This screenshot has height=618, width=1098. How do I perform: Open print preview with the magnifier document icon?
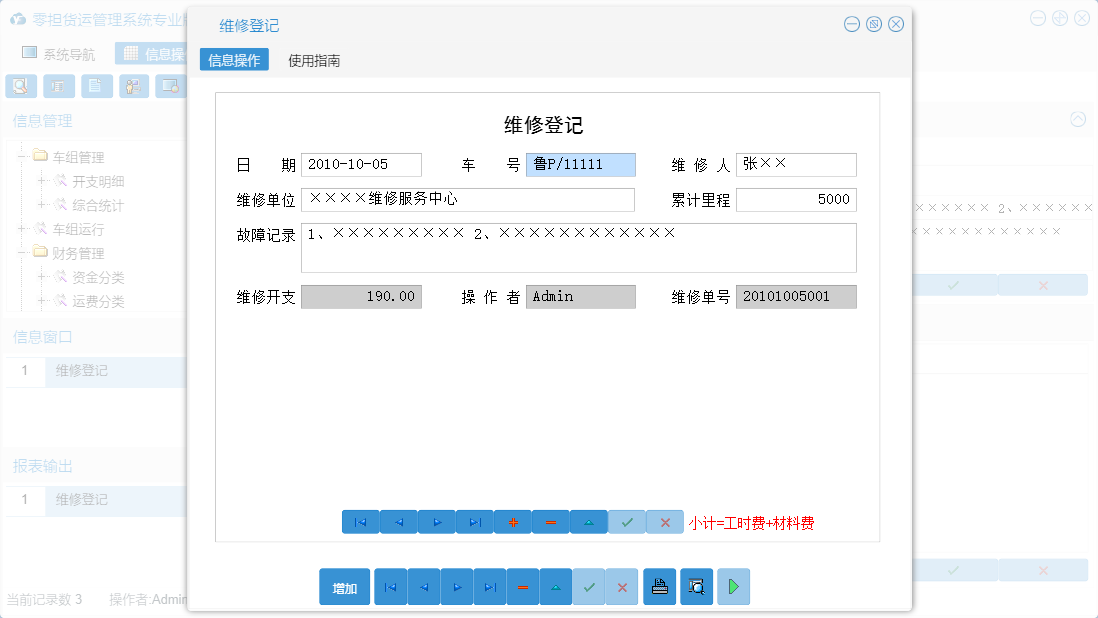point(696,587)
